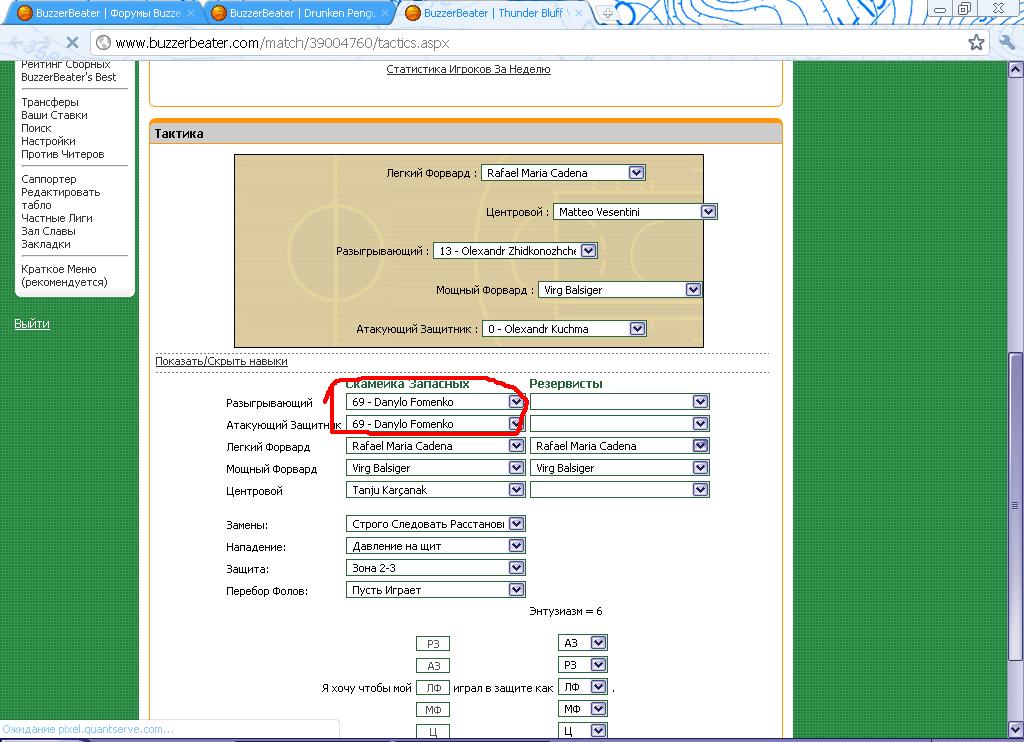1024x742 pixels.
Task: Open bench Легкий Форвард Cadena dropdown
Action: pyautogui.click(x=436, y=446)
